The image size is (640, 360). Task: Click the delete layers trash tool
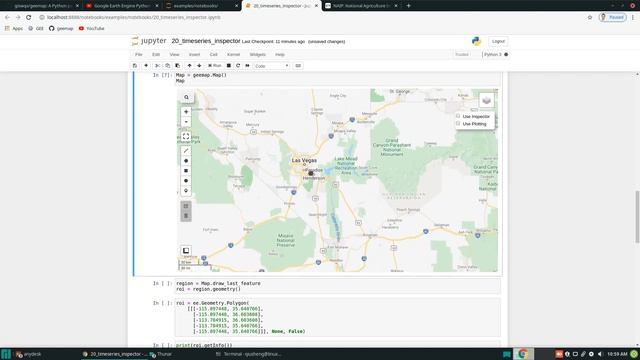[x=186, y=216]
